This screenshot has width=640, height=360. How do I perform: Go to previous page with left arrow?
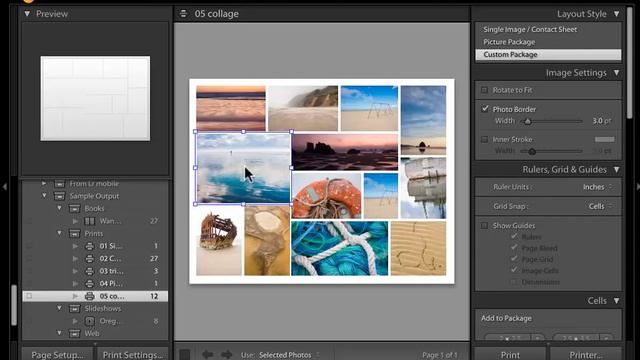pos(207,354)
